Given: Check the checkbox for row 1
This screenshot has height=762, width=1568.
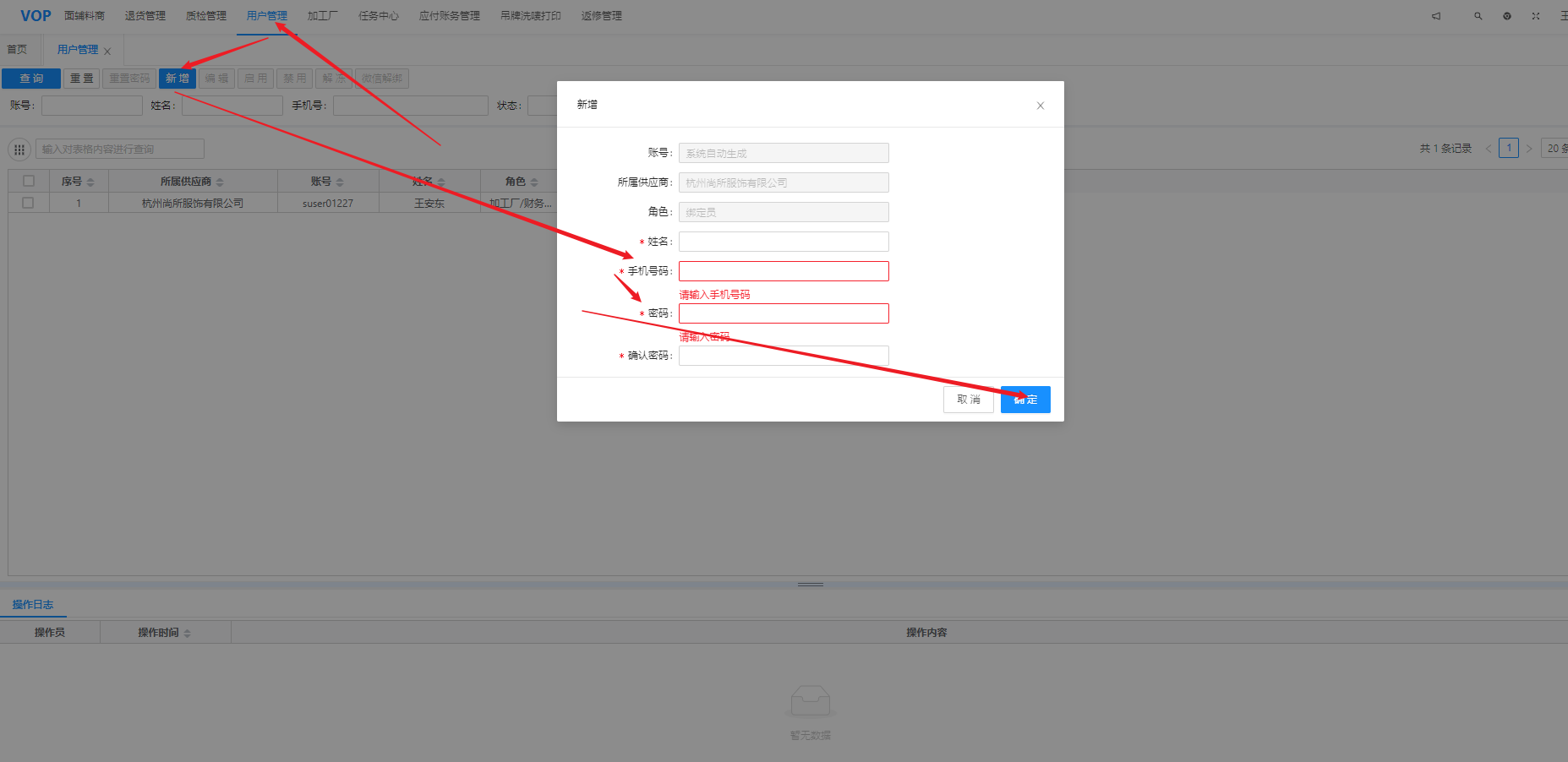Looking at the screenshot, I should (29, 203).
